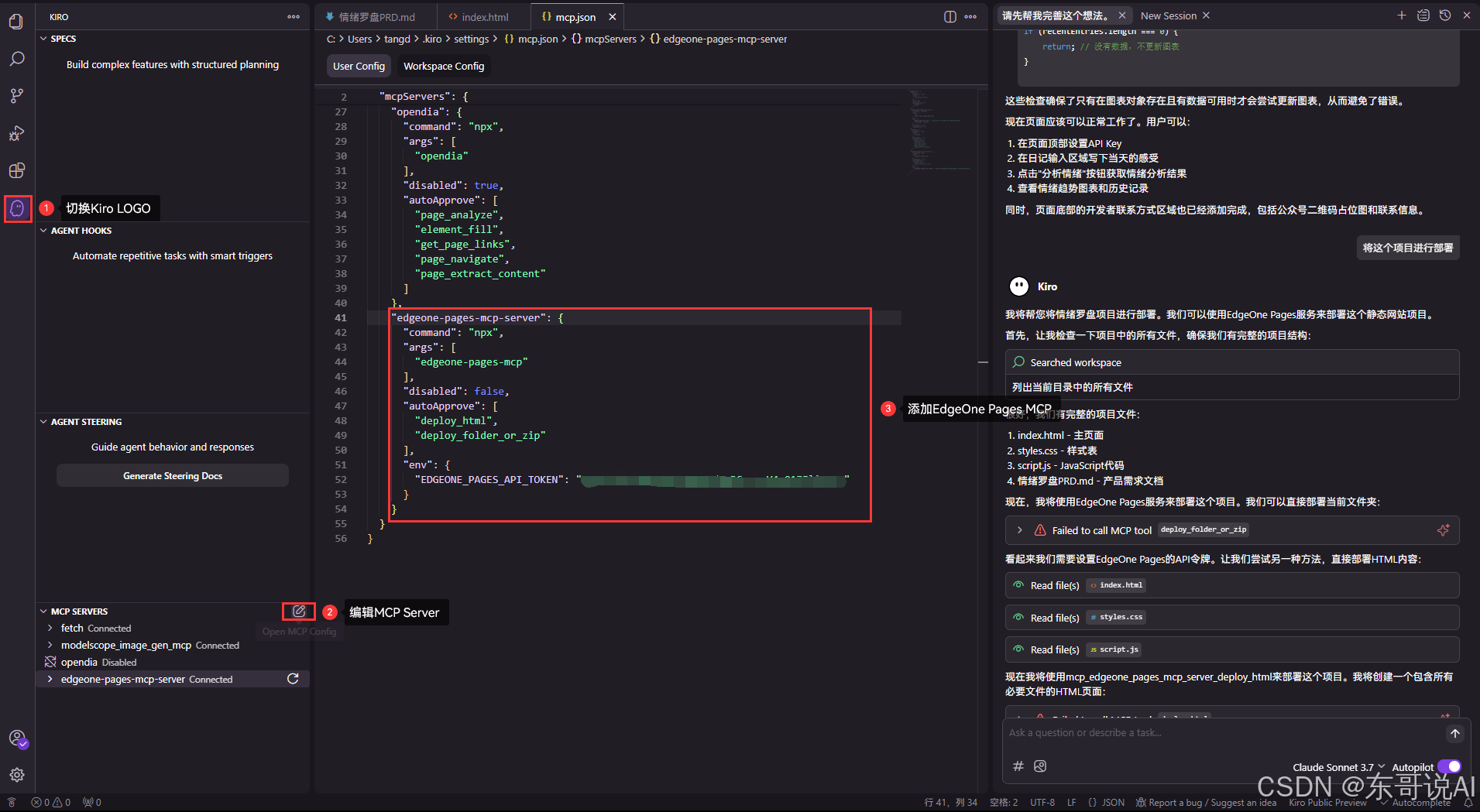Click the Open MCP Config edit icon
This screenshot has height=812, width=1480.
click(x=299, y=612)
